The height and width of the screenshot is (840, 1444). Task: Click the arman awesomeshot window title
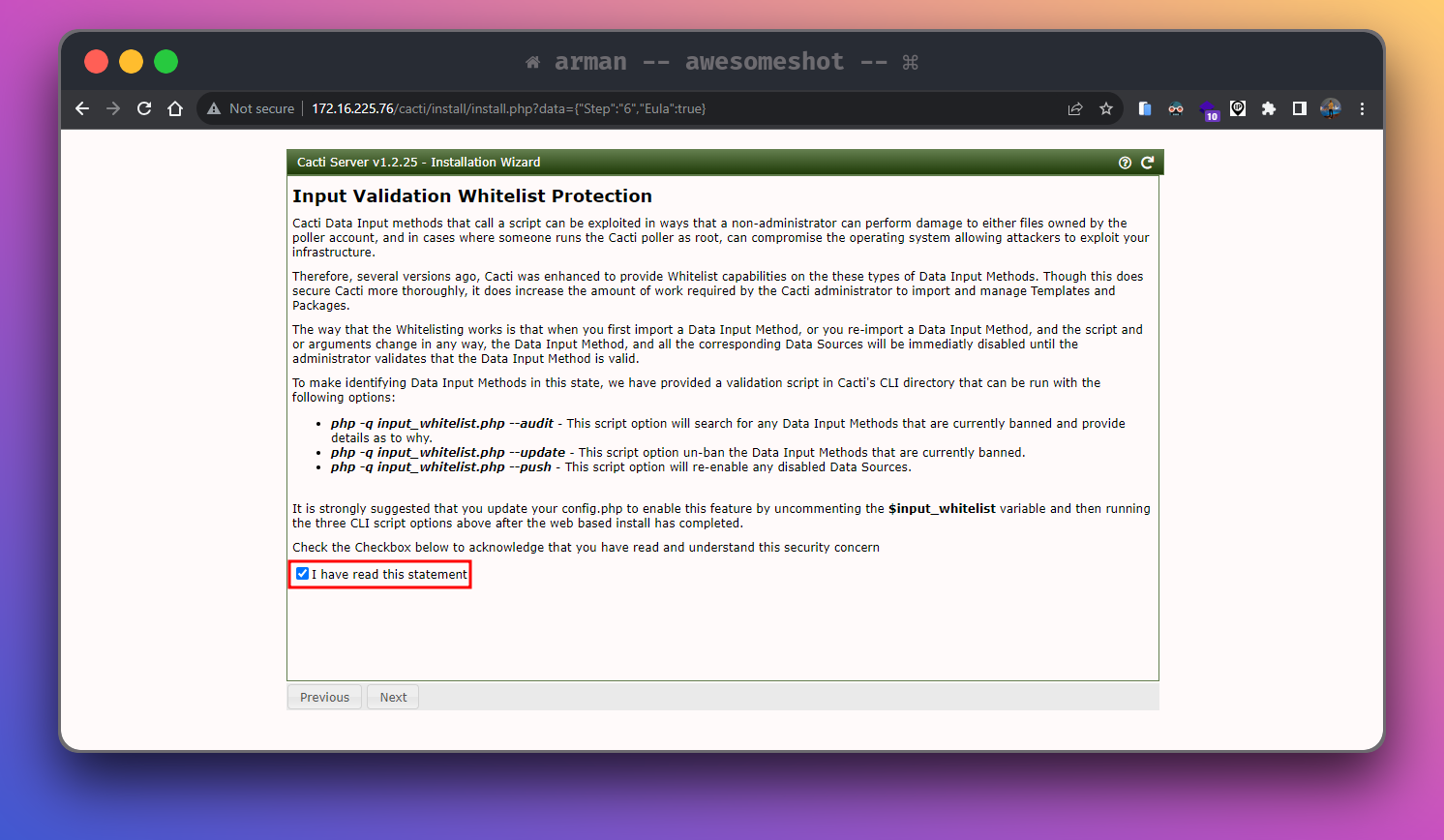click(x=721, y=61)
